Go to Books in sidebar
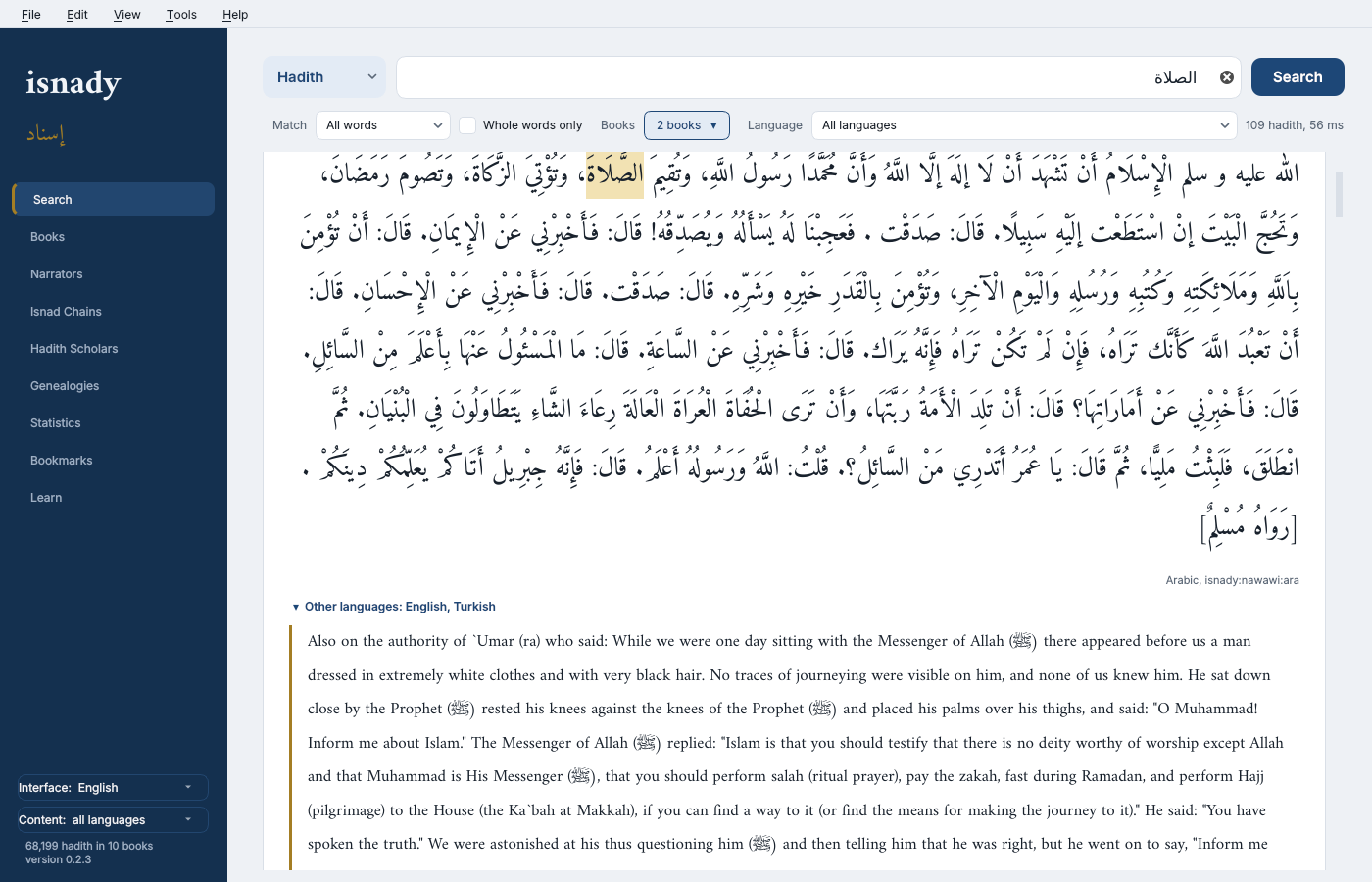 point(113,237)
